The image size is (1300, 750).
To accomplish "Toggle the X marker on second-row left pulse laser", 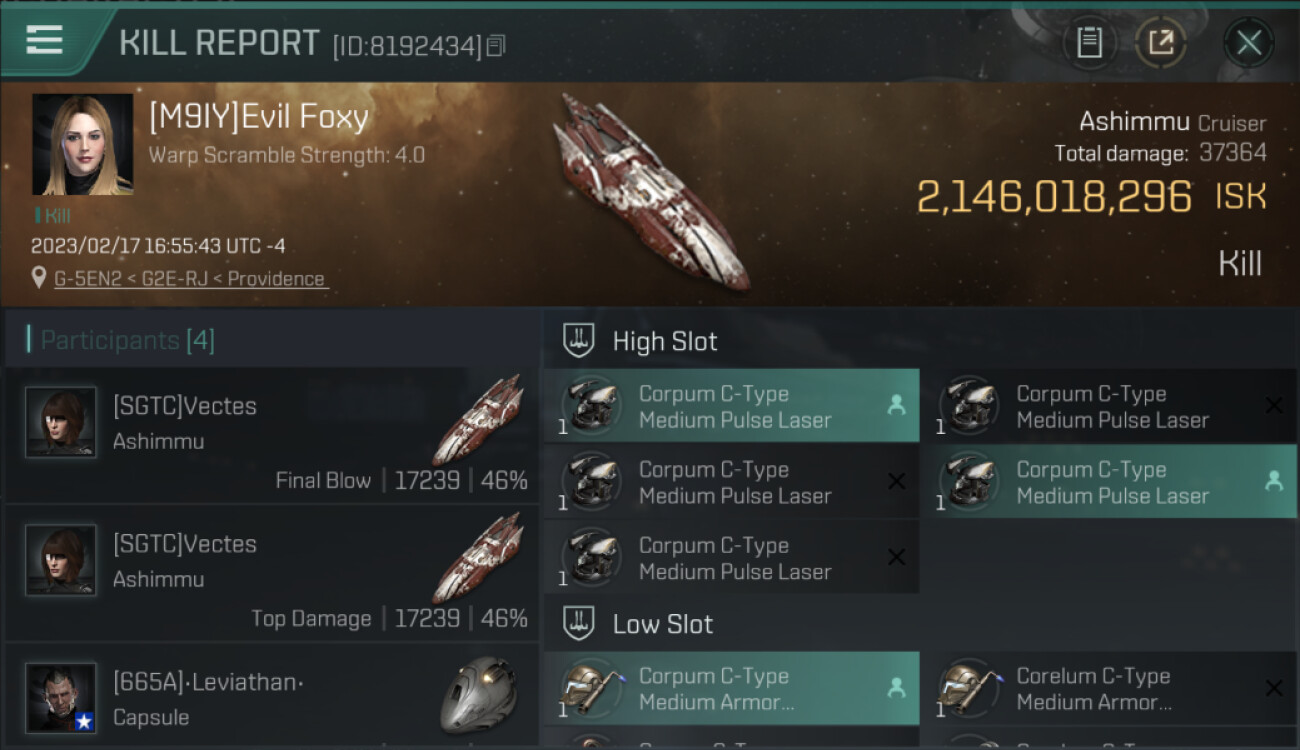I will pyautogui.click(x=896, y=482).
